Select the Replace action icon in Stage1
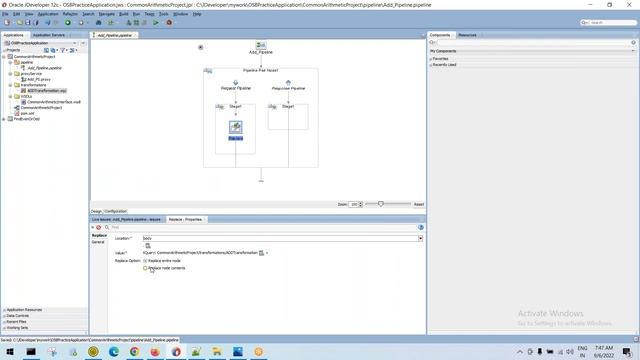Viewport: 640px width, 360px height. click(236, 127)
